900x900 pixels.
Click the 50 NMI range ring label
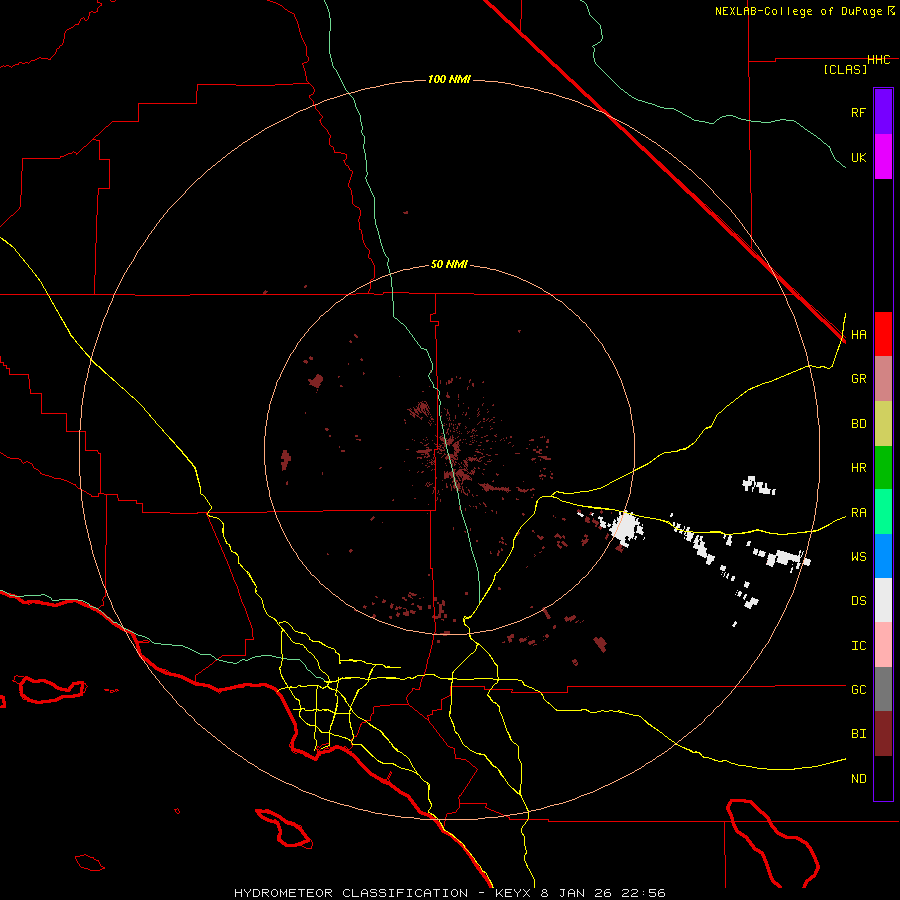click(449, 265)
